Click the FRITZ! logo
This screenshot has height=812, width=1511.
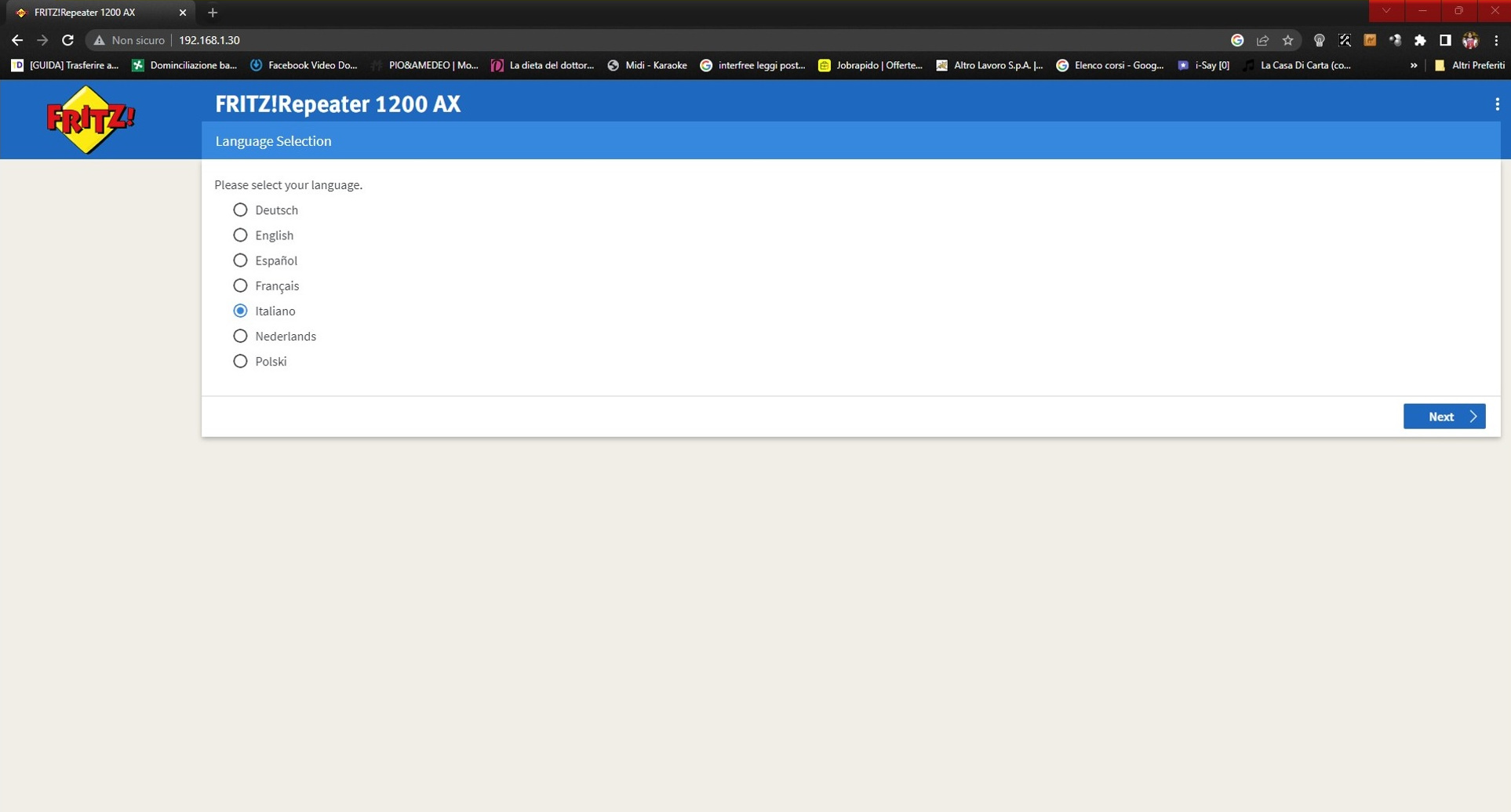pos(90,119)
